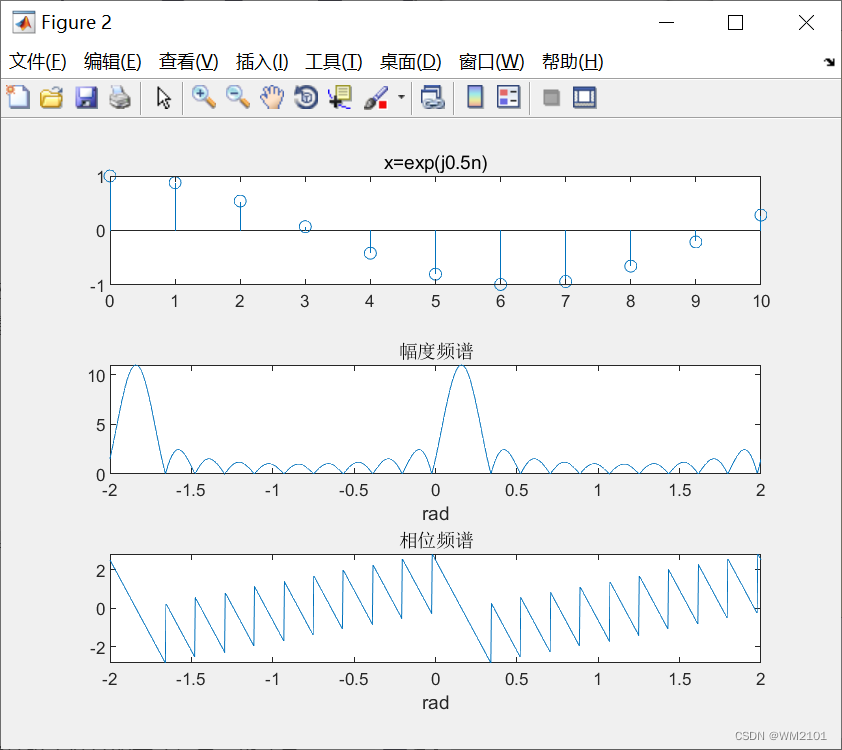Click the title x=exp(j0.5n)

435,163
